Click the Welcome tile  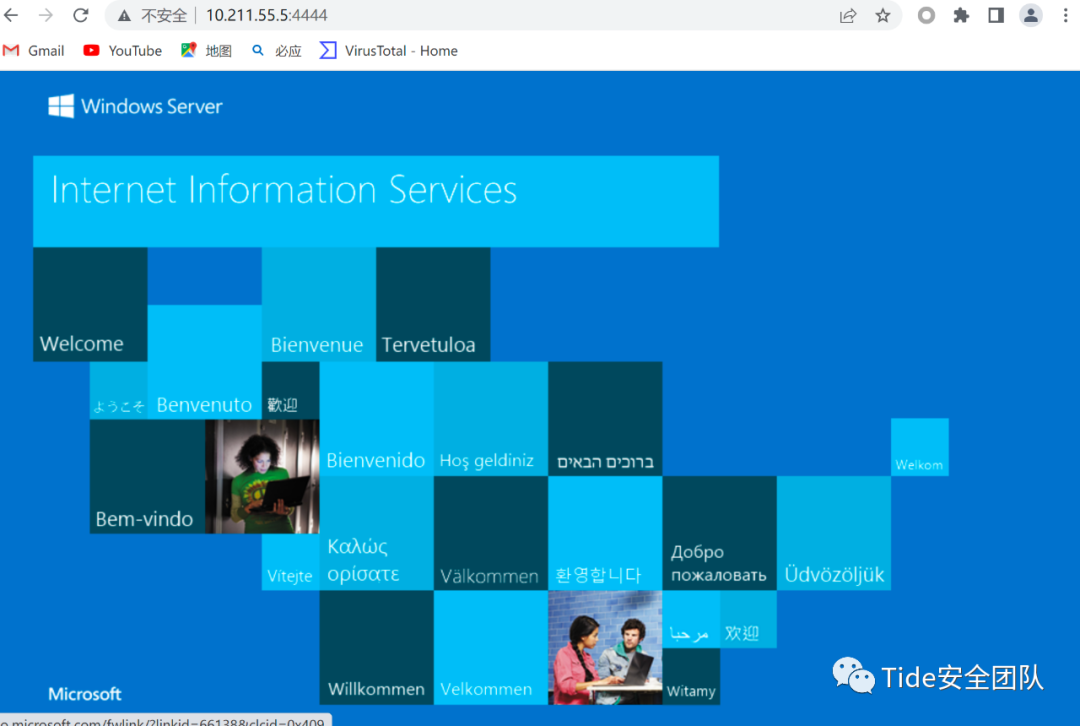click(x=90, y=304)
